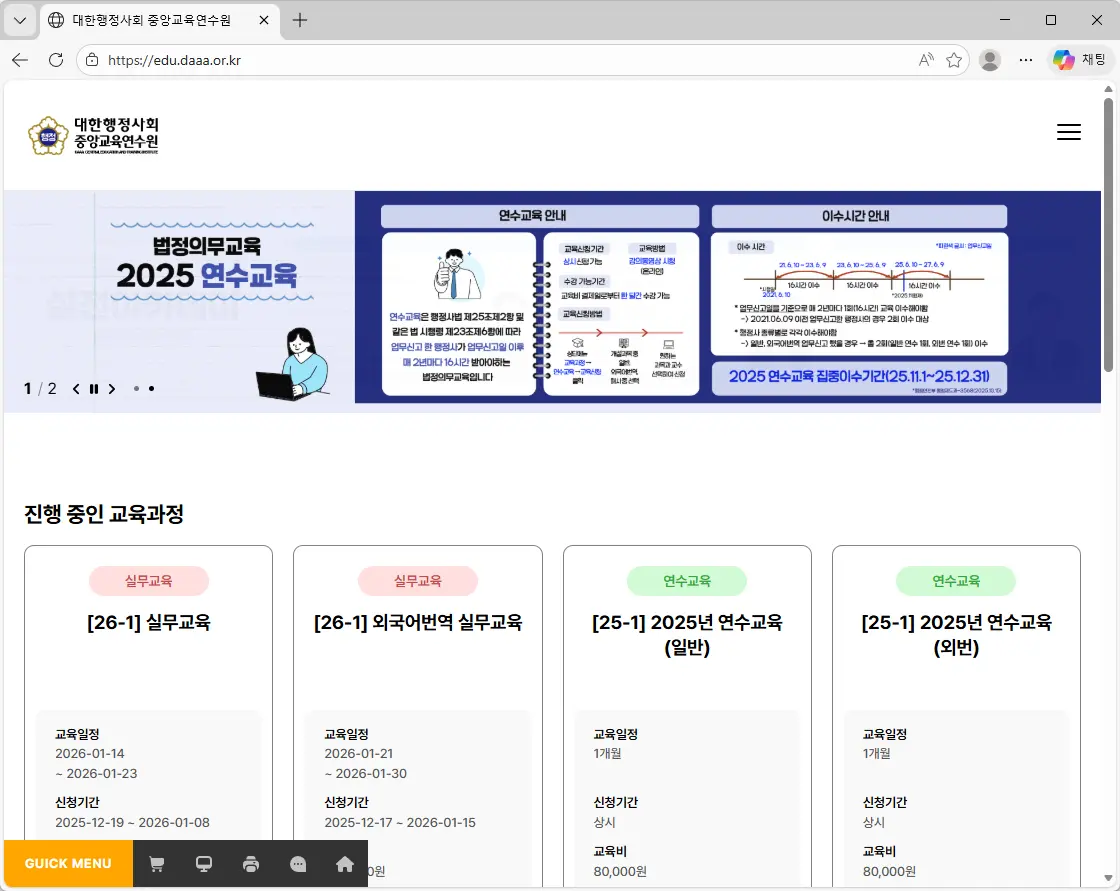1120x891 pixels.
Task: Advance to the next banner slide
Action: pyautogui.click(x=111, y=389)
